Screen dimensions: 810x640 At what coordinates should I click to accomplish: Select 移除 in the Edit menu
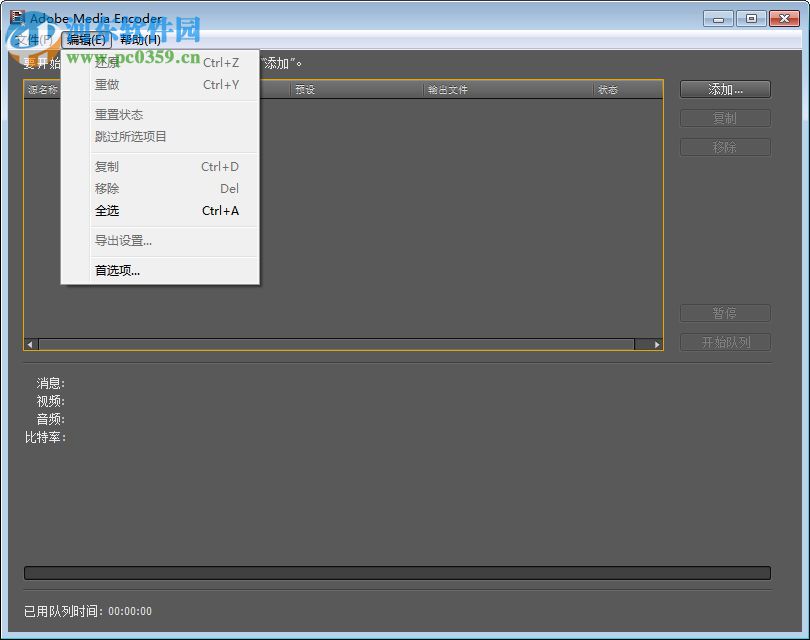(106, 188)
